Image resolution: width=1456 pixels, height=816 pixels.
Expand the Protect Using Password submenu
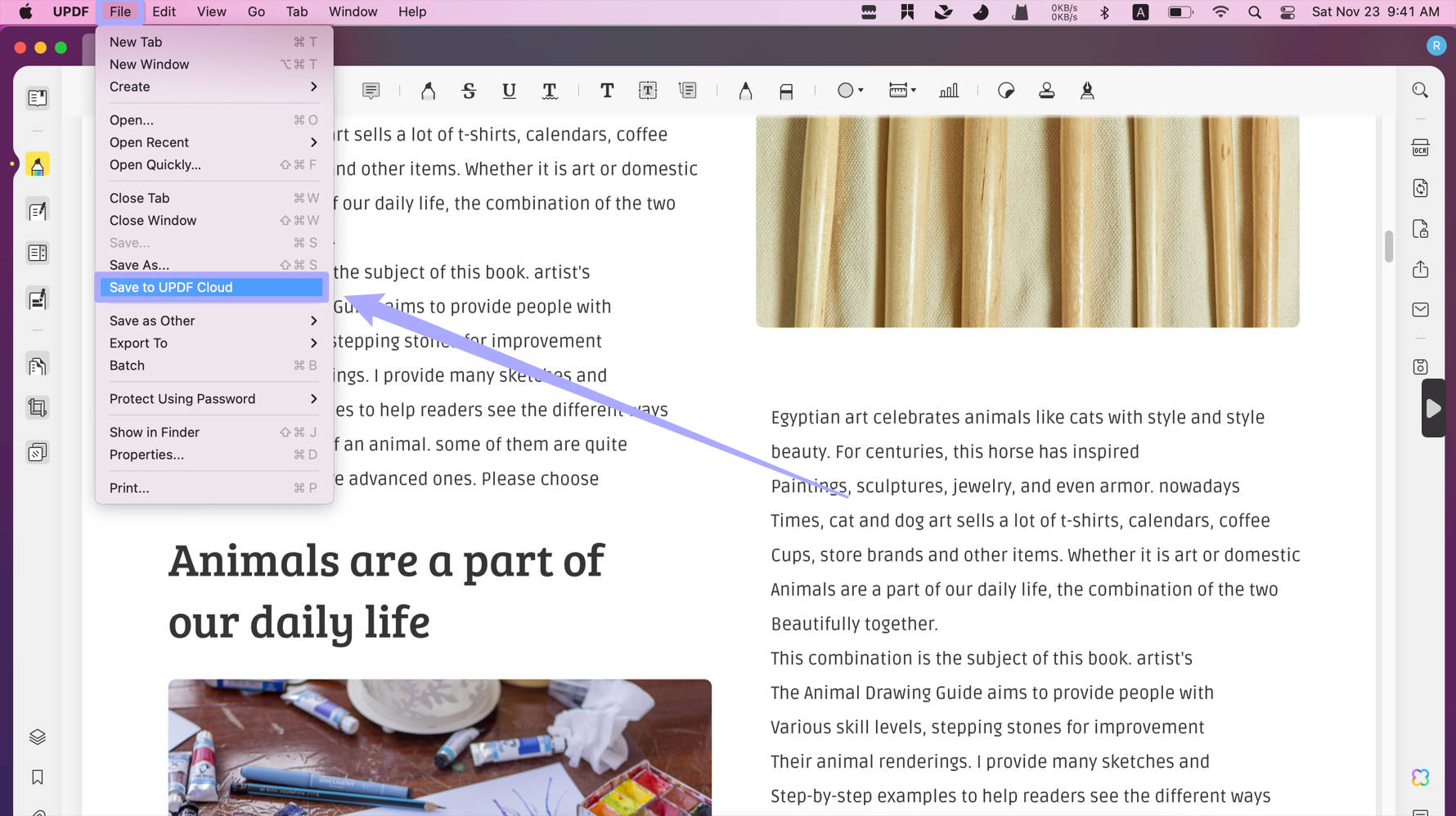214,399
